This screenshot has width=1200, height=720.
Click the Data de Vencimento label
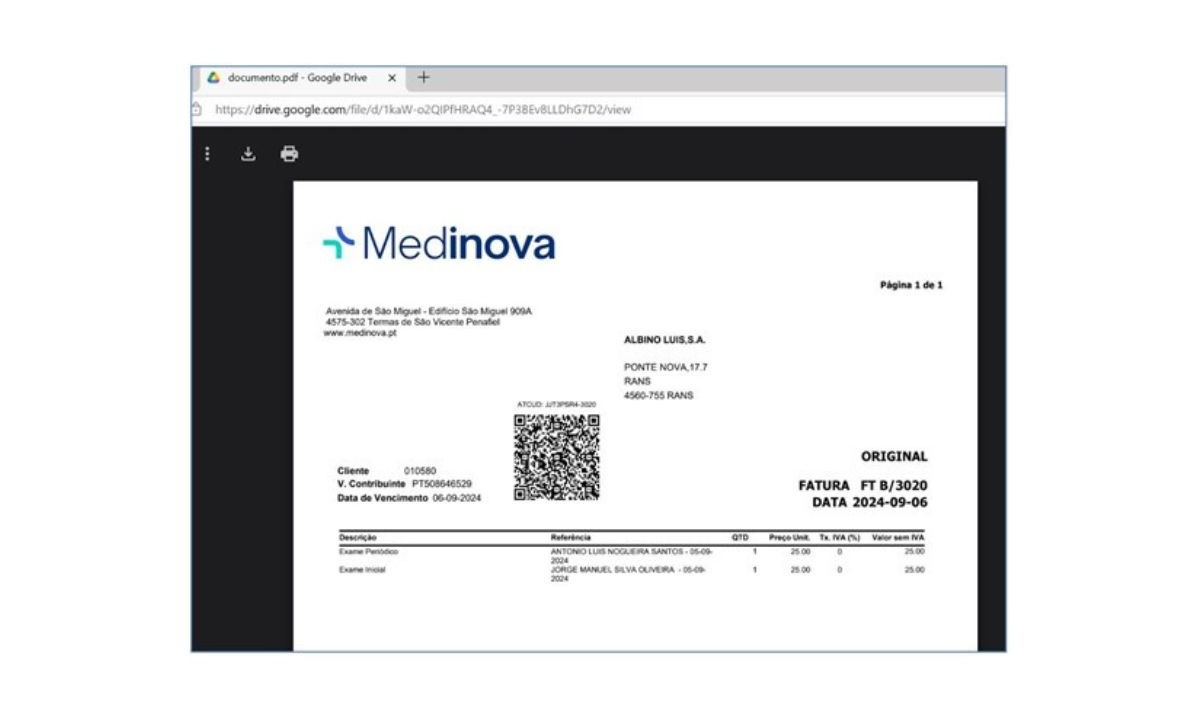pyautogui.click(x=383, y=497)
